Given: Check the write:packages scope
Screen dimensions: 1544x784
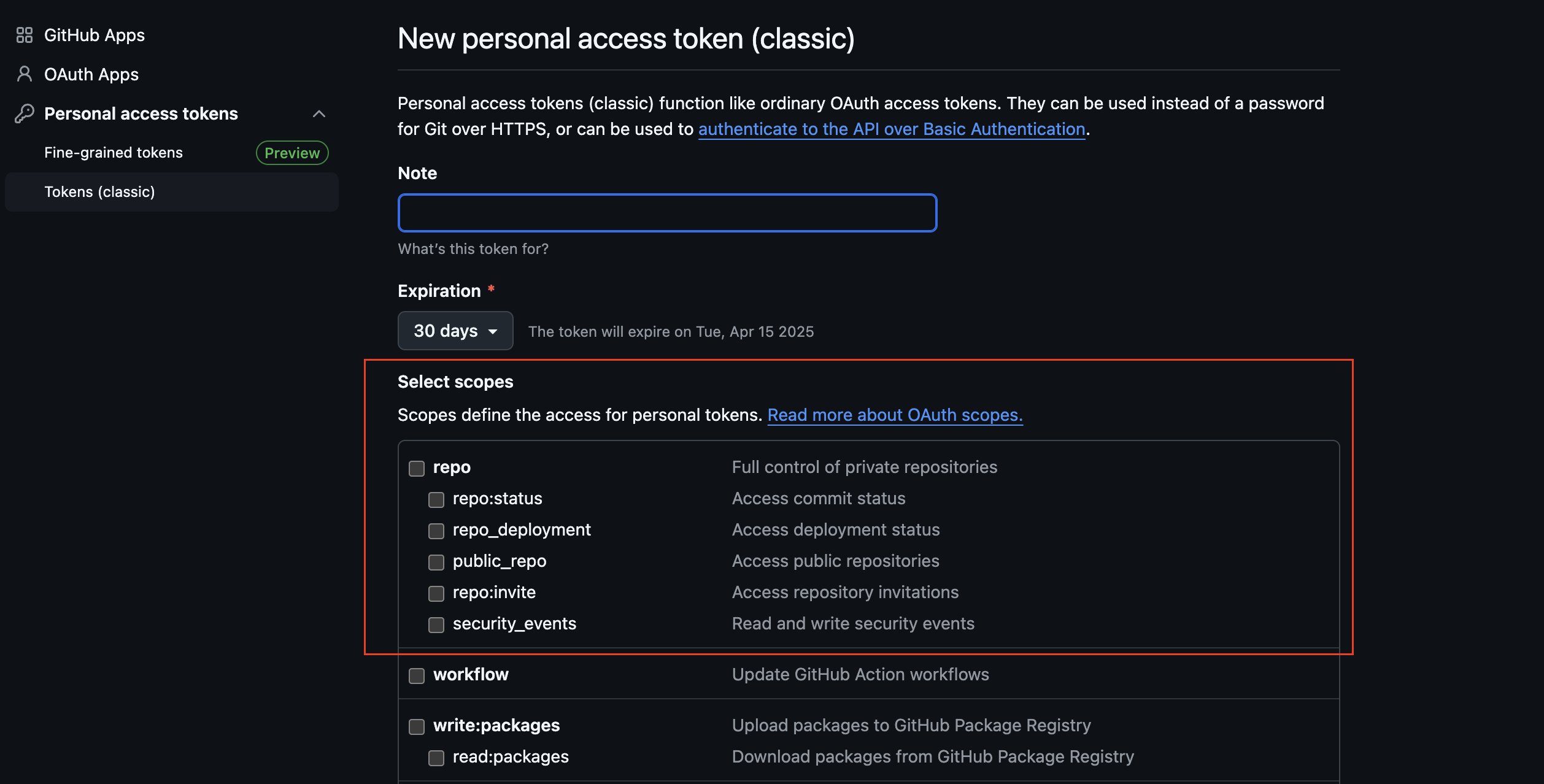Looking at the screenshot, I should tap(417, 727).
